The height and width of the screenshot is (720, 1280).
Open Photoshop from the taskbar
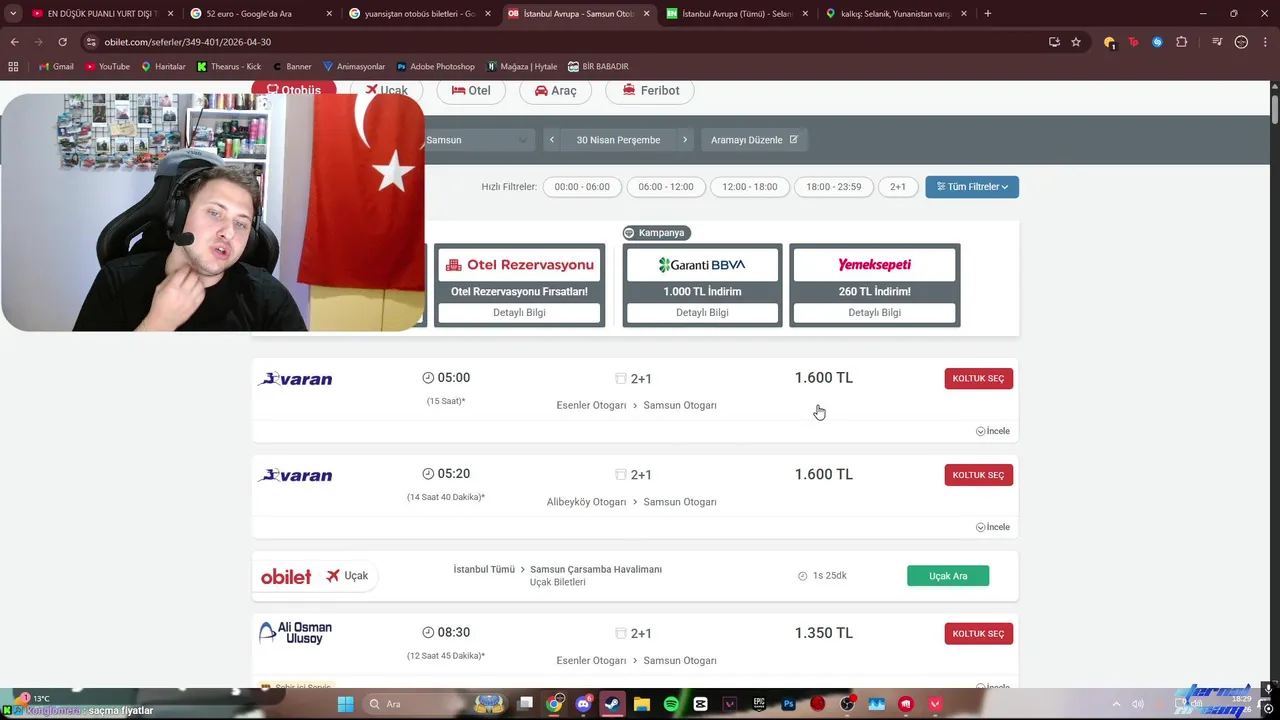pyautogui.click(x=789, y=704)
